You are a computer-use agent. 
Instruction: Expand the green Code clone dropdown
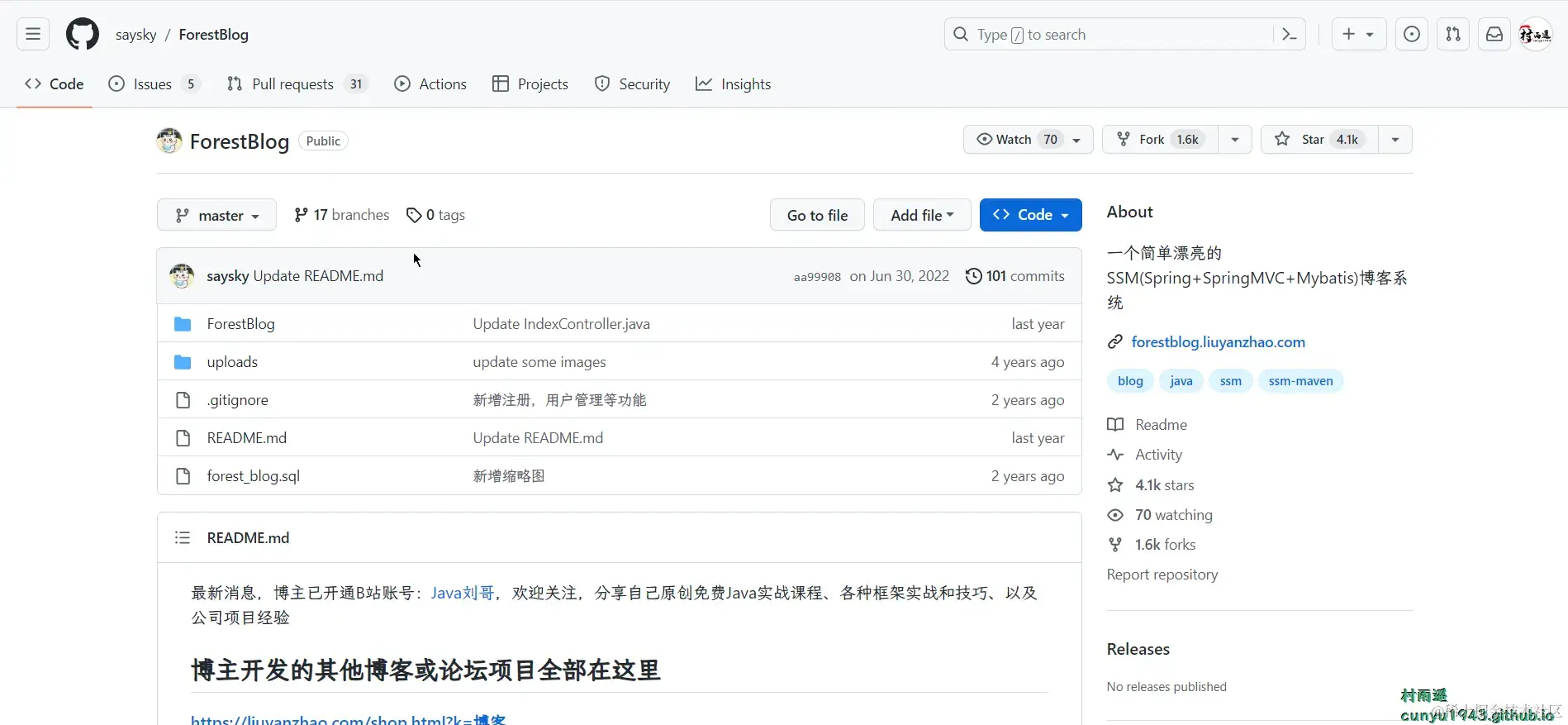tap(1030, 215)
